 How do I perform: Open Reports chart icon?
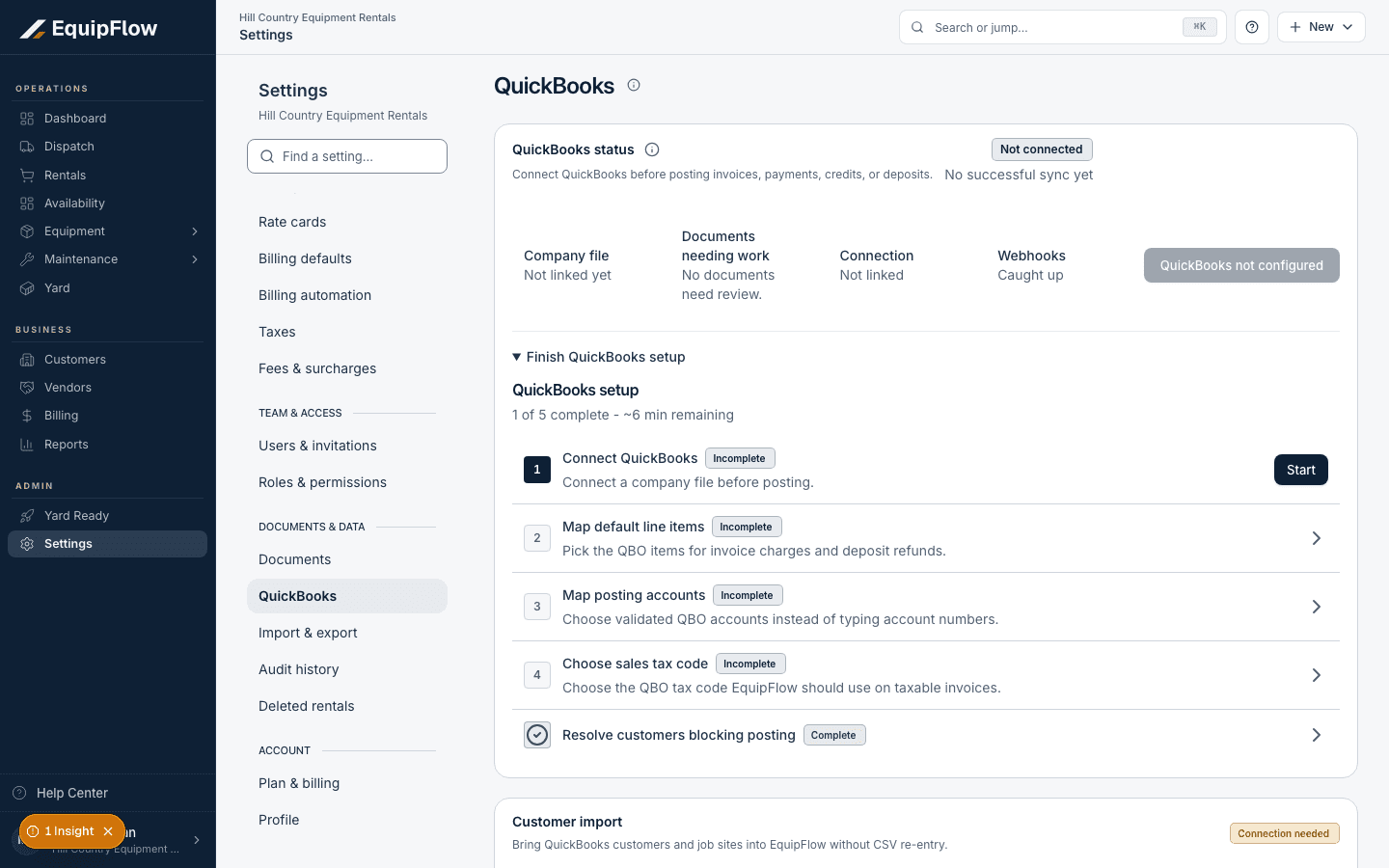(27, 445)
